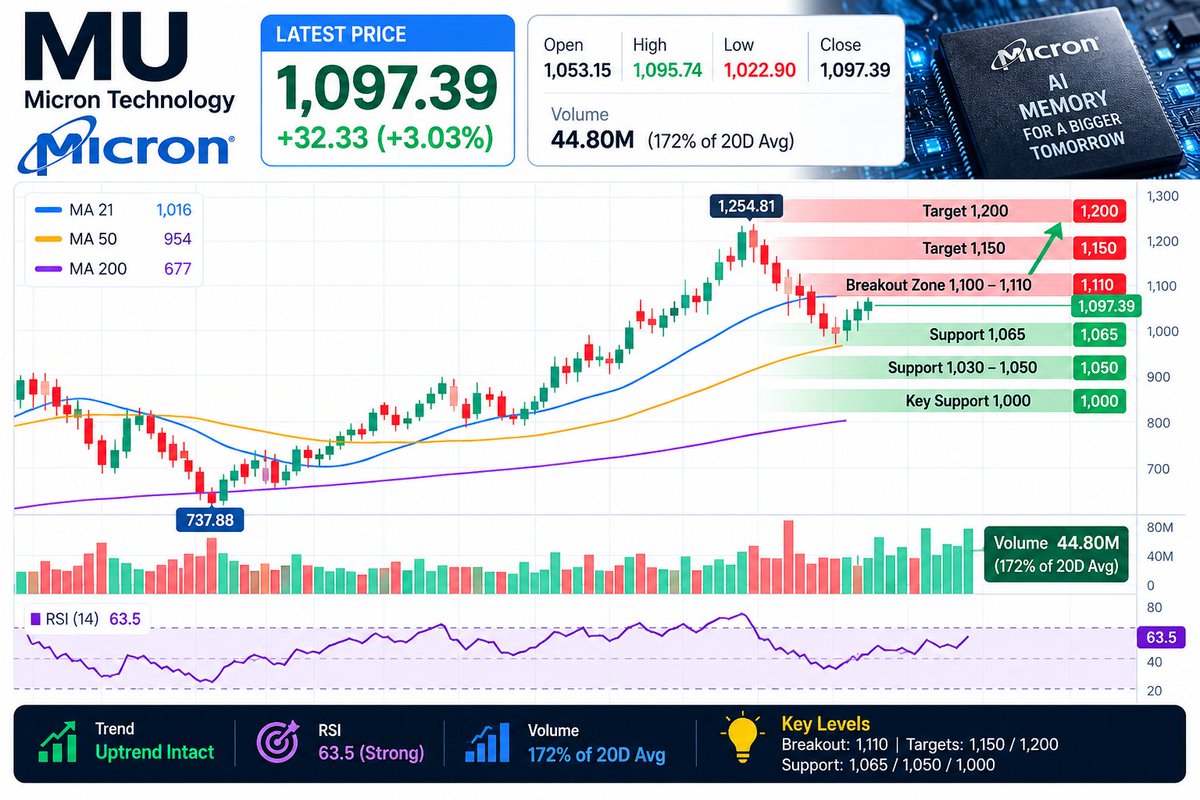Screen dimensions: 1200x800
Task: Click the red 1,200 price tag
Action: (1099, 212)
